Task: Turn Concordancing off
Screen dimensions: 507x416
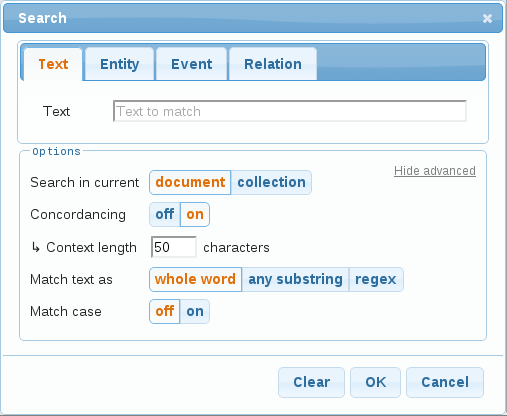Action: [165, 214]
